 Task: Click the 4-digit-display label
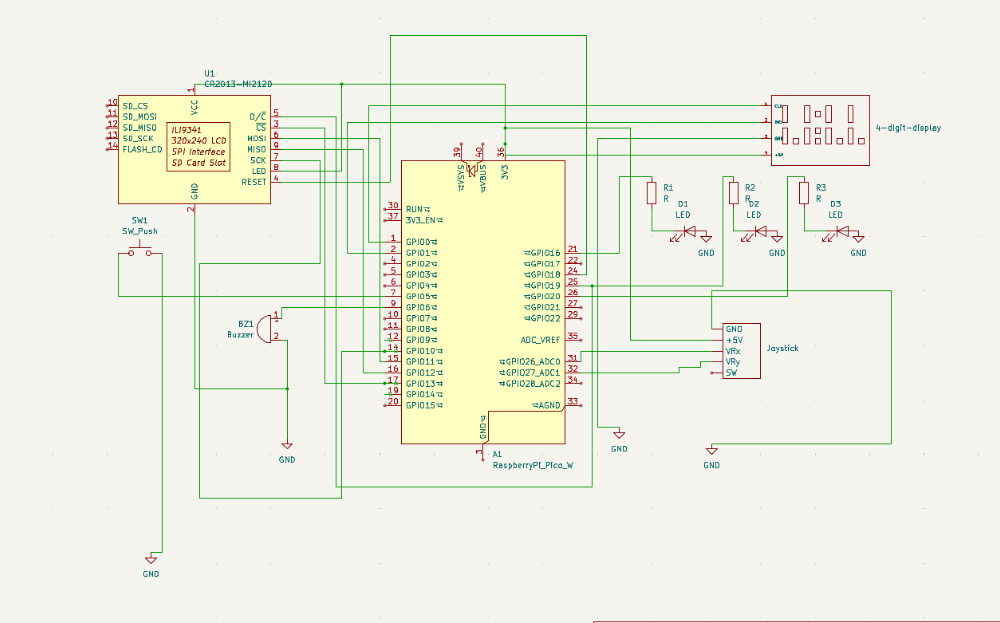[908, 128]
